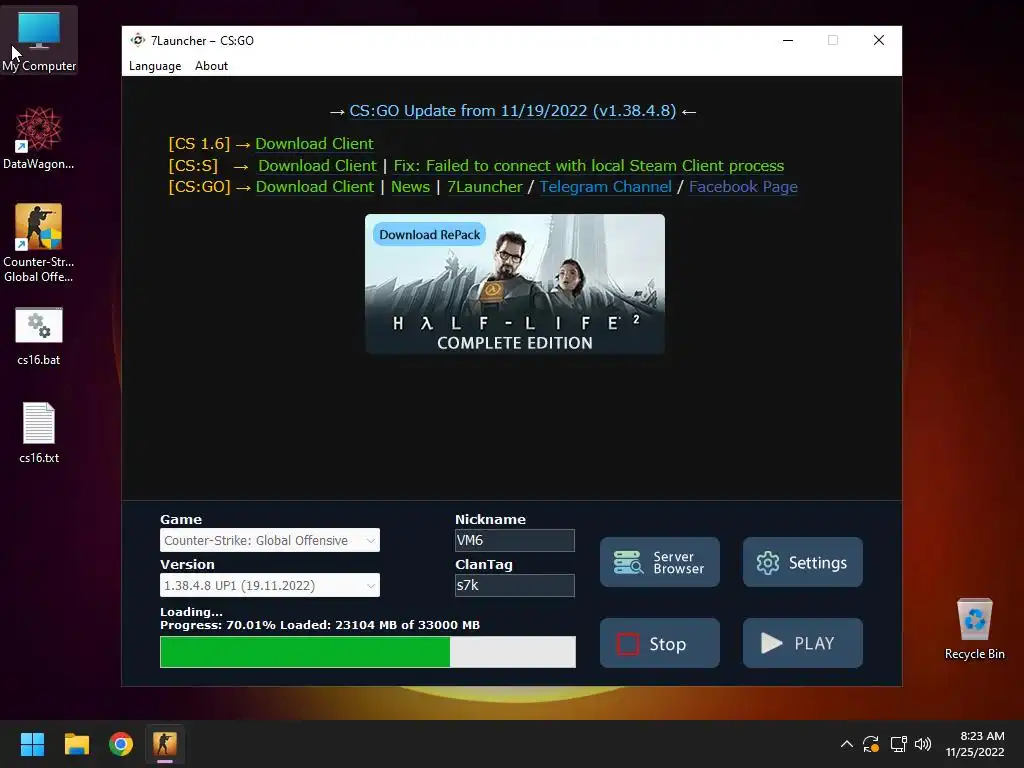This screenshot has width=1024, height=768.
Task: Click the update sync tray icon
Action: [x=871, y=744]
